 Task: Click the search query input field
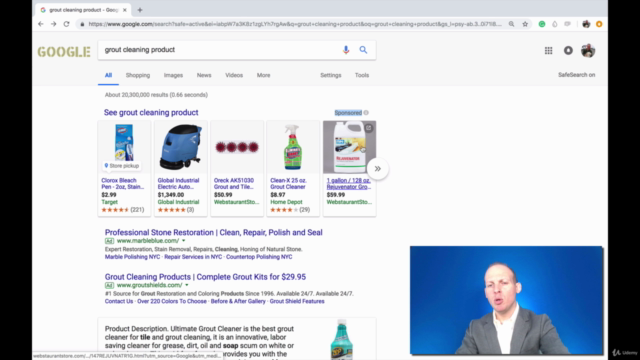[x=220, y=50]
